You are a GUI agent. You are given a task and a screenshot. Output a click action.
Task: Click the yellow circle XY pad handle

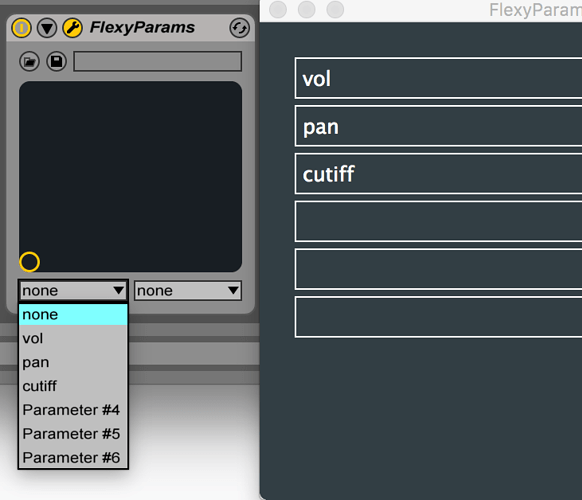[x=29, y=262]
